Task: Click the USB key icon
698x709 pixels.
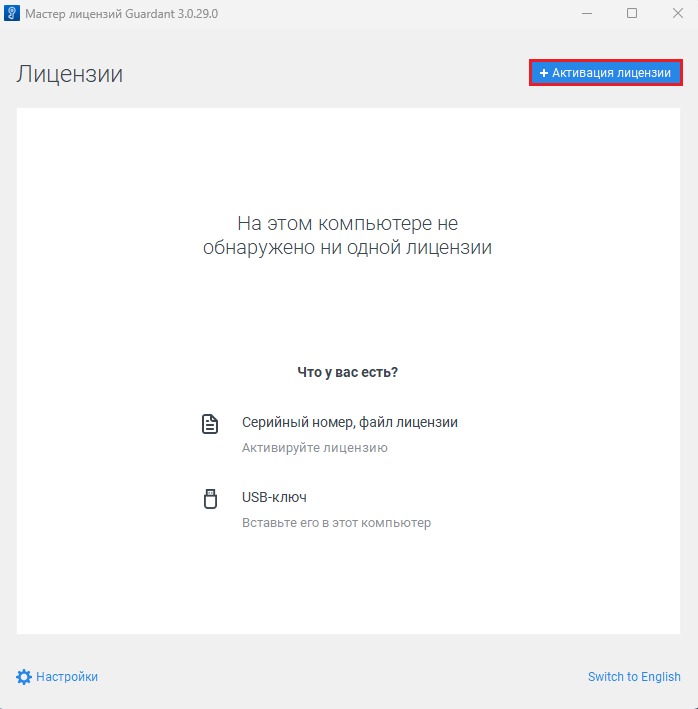Action: pos(210,498)
